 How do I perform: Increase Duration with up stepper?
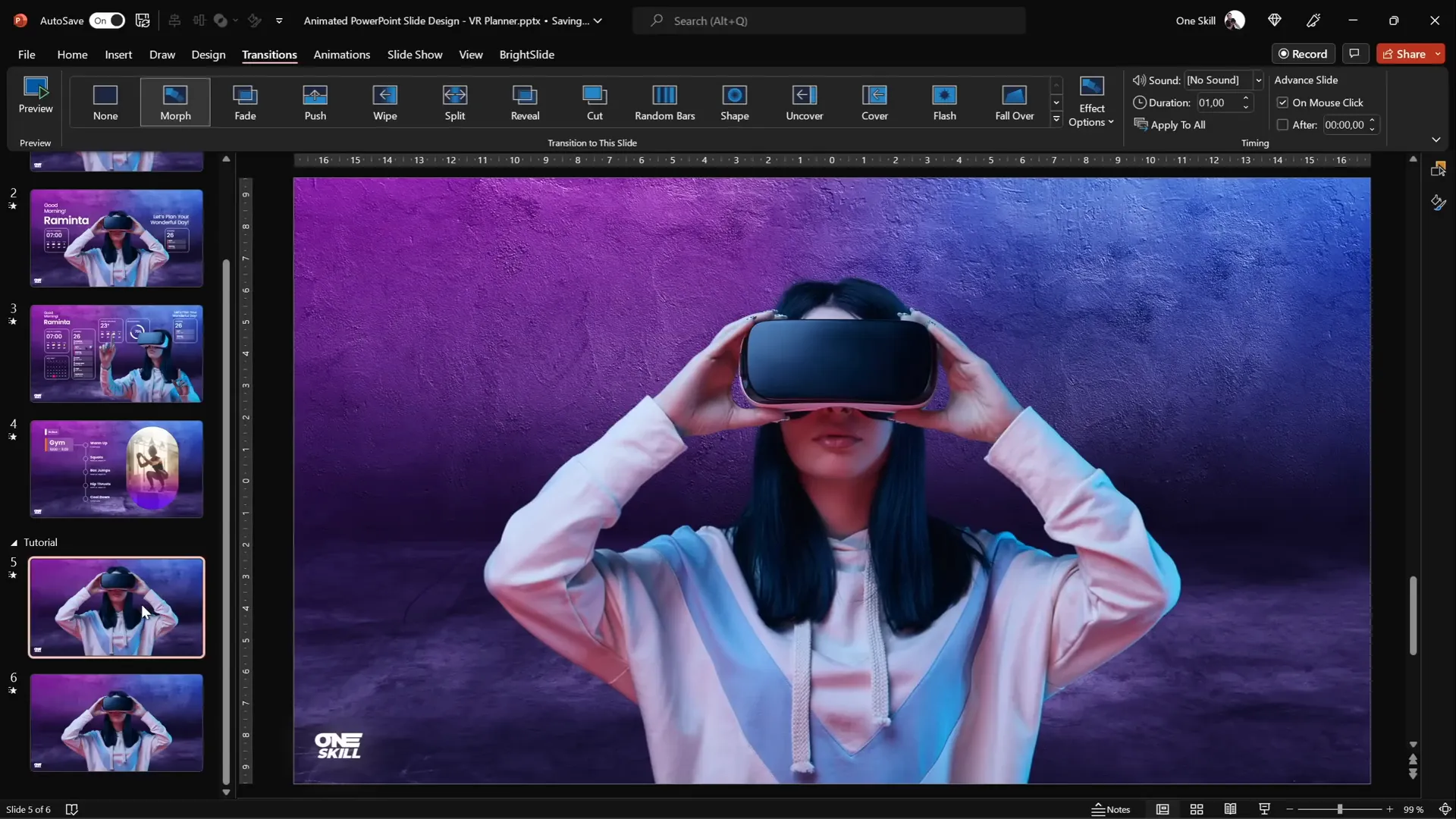[1246, 99]
